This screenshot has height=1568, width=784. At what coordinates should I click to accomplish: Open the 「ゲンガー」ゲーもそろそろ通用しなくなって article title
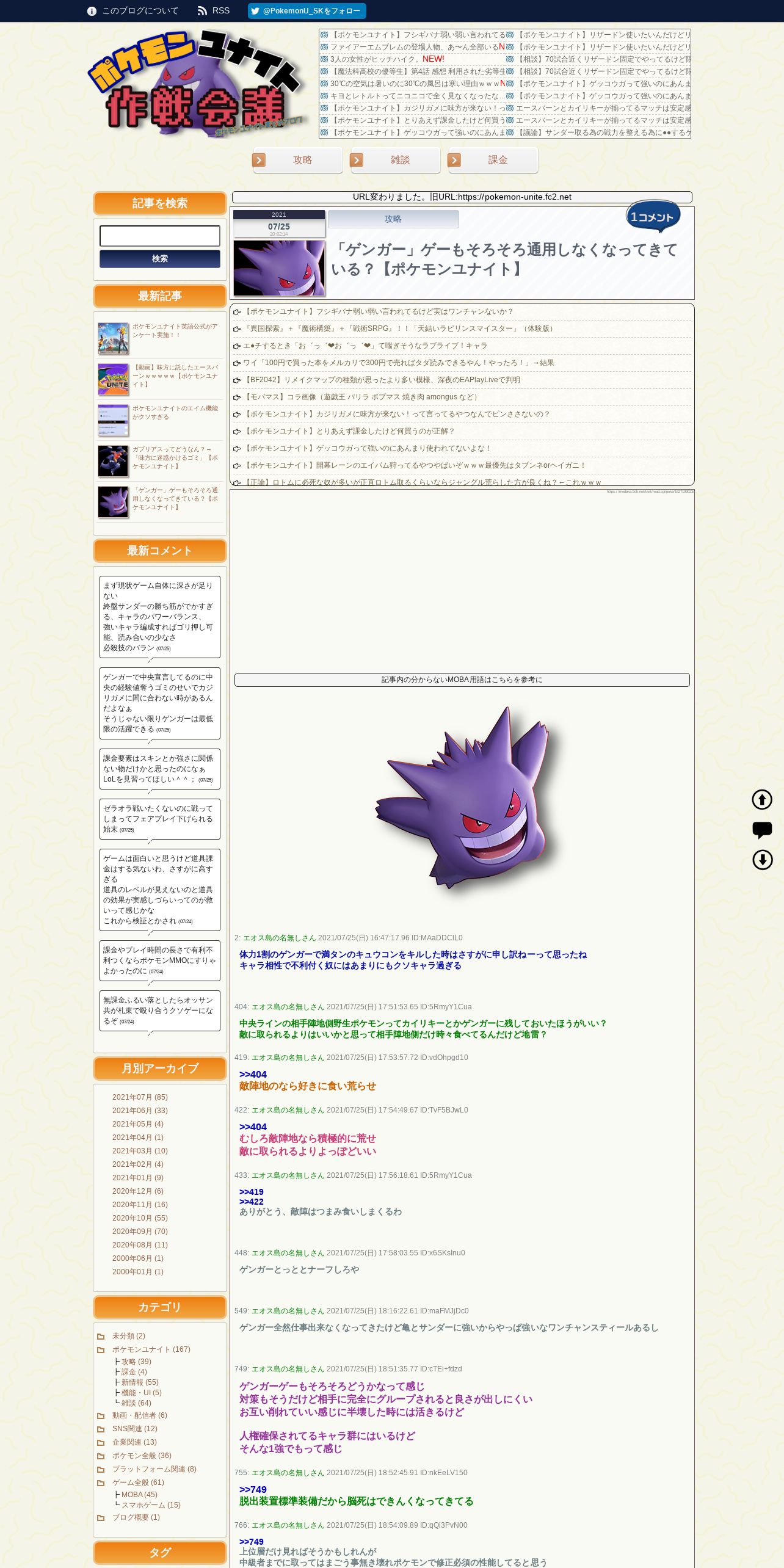click(x=504, y=260)
